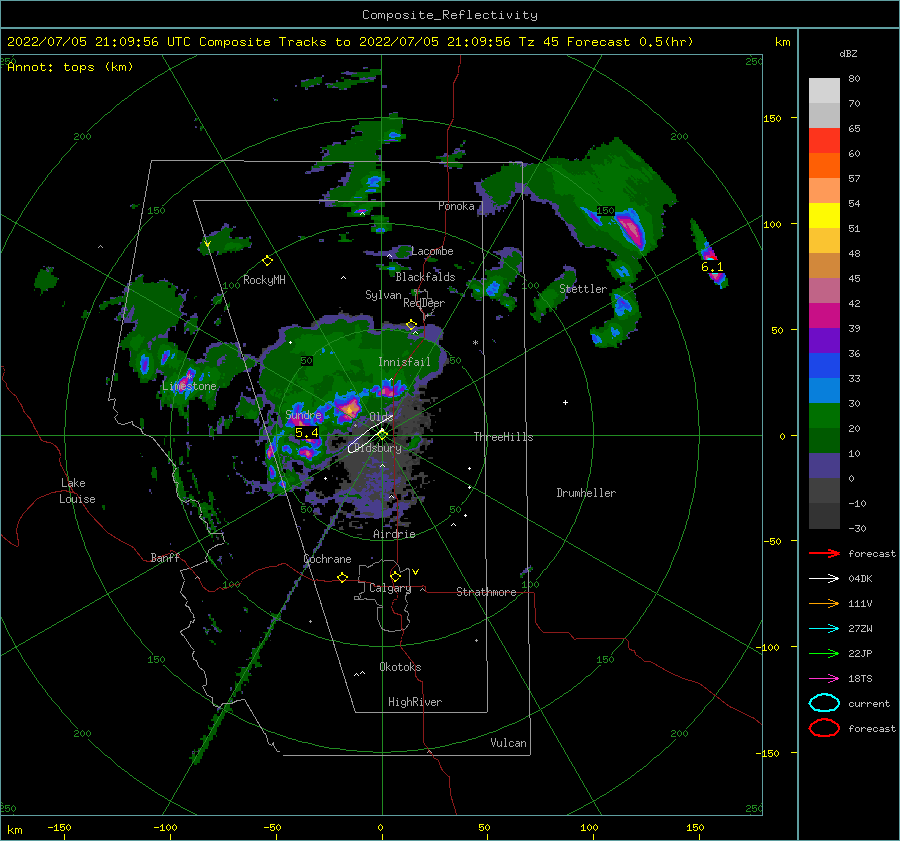
Task: Click the RockyMH label
Action: (264, 280)
